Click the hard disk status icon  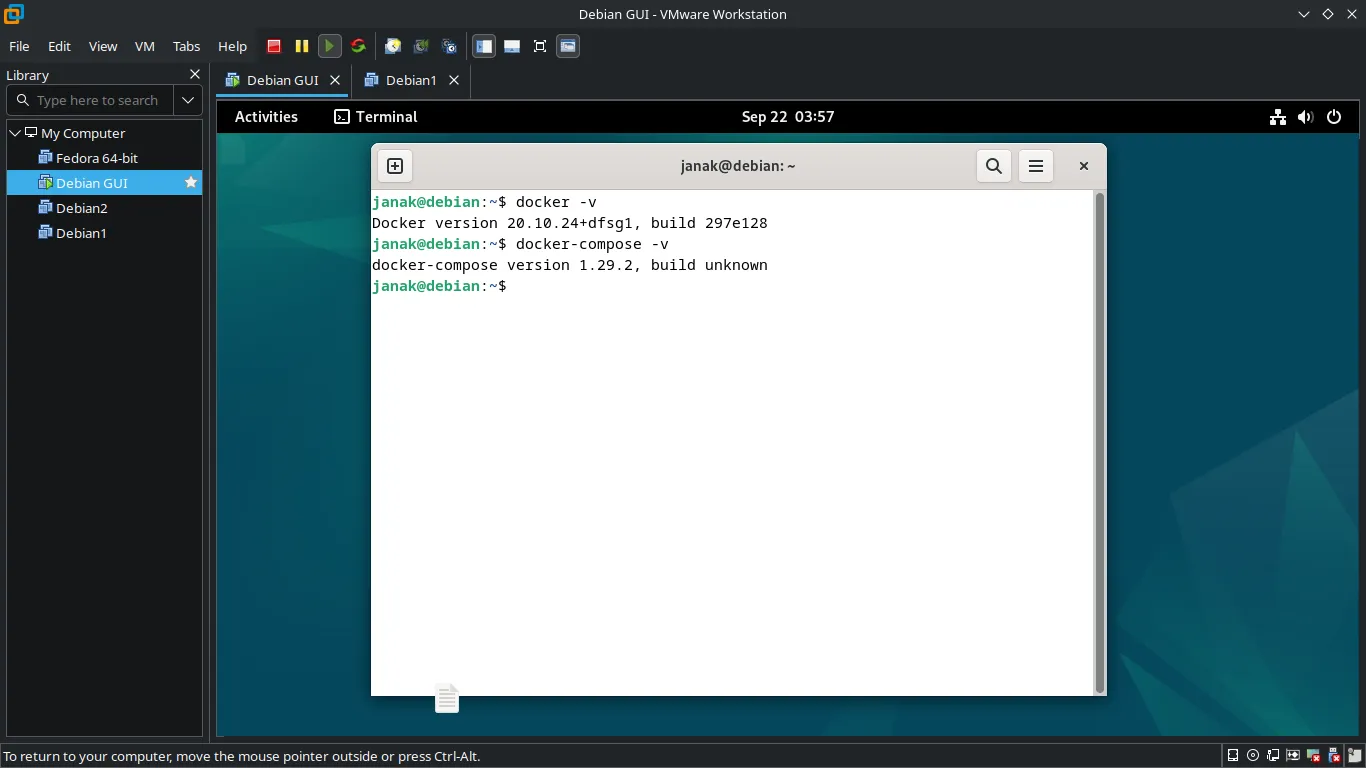1233,756
